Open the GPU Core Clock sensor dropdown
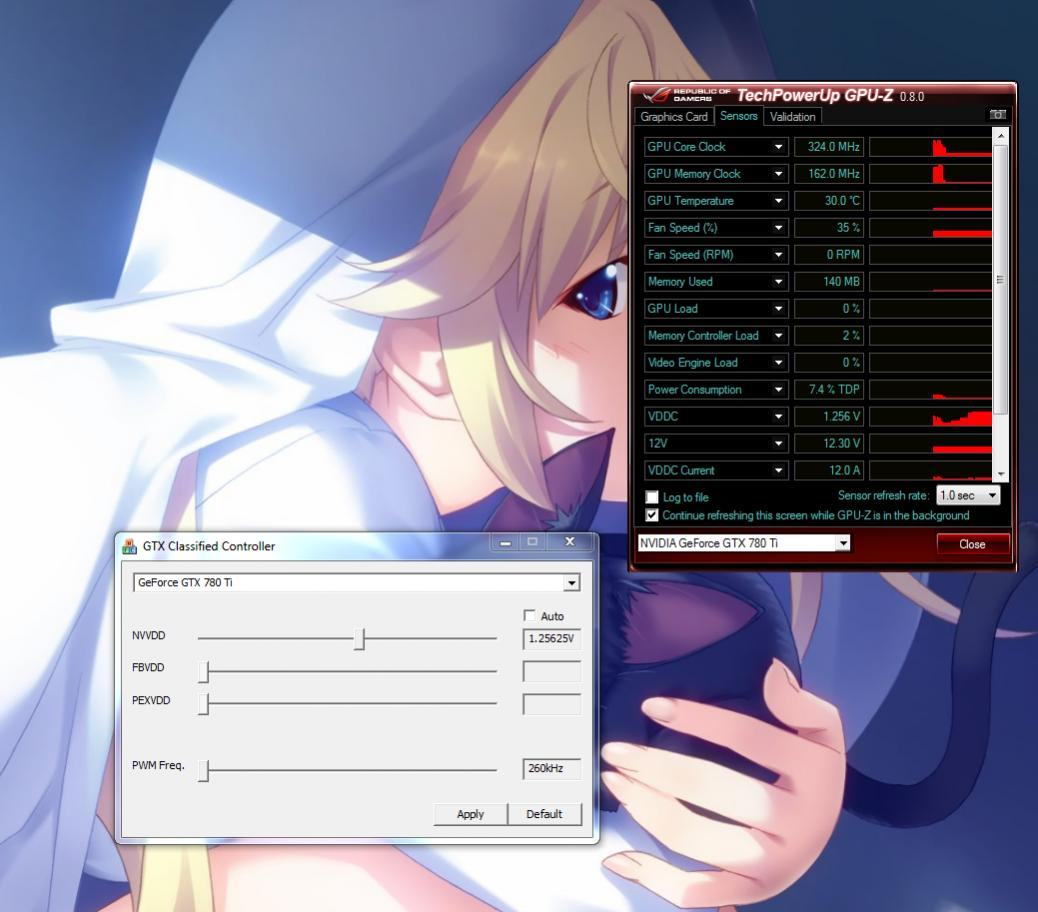Screen dimensions: 1038x912 point(778,147)
